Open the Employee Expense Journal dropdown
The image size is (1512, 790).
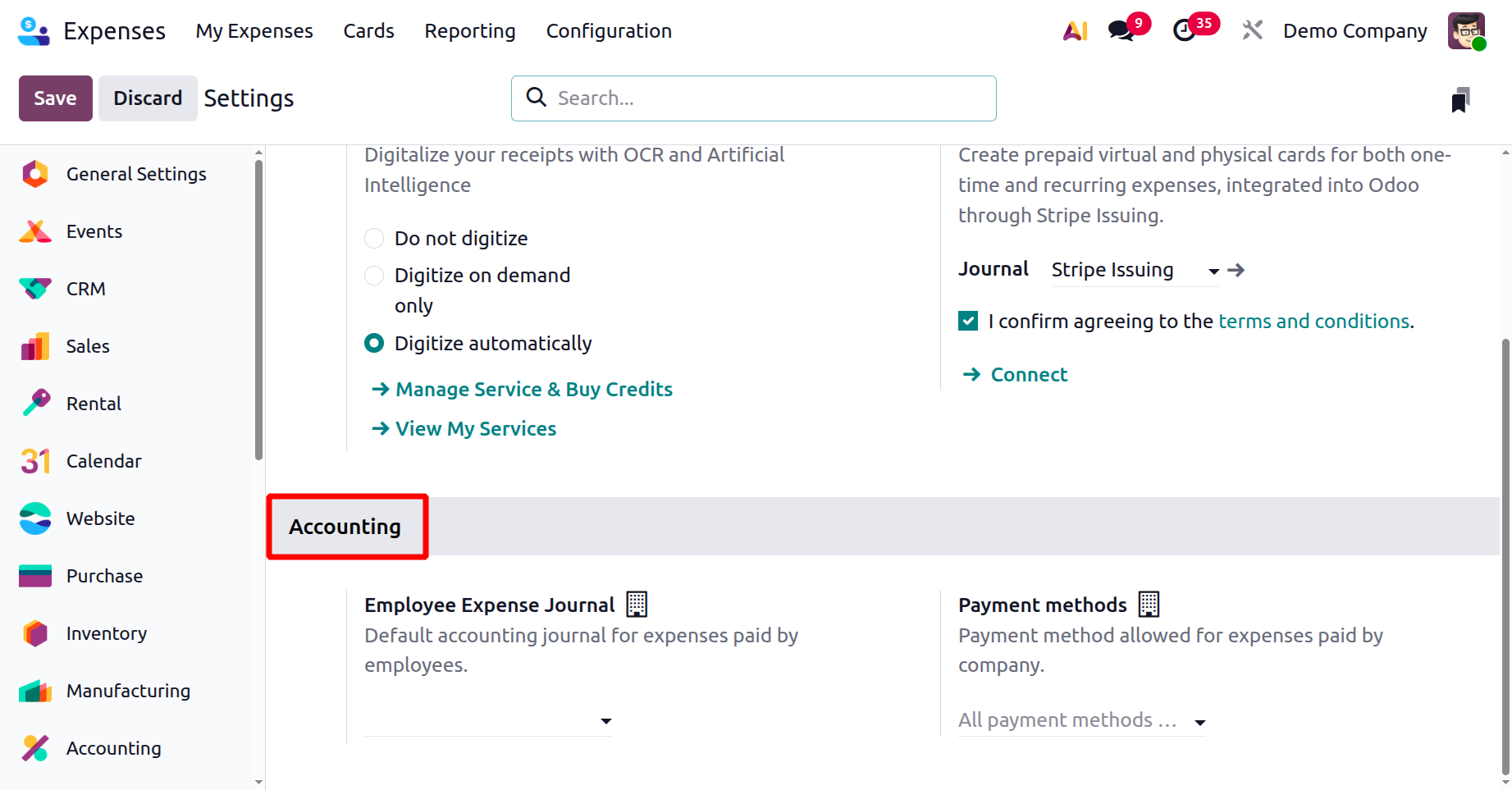point(605,721)
